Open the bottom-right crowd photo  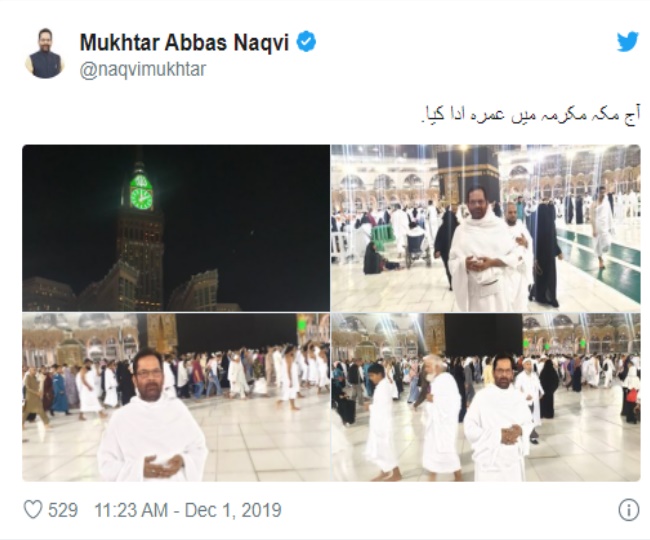[486, 397]
